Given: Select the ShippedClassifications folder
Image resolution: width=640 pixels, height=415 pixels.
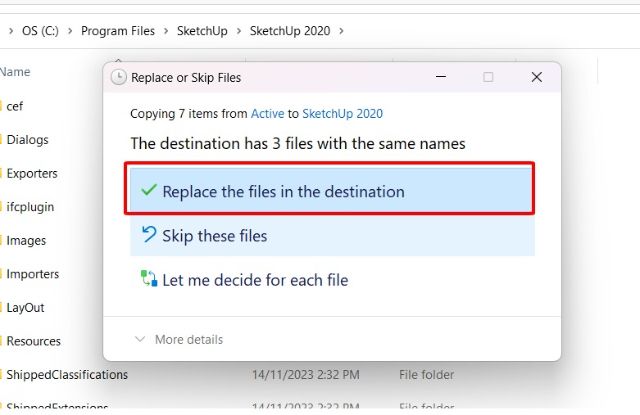Looking at the screenshot, I should (x=67, y=375).
